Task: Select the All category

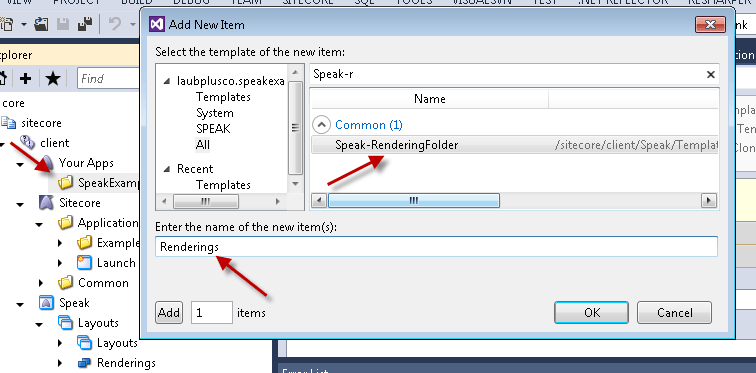Action: pyautogui.click(x=202, y=145)
